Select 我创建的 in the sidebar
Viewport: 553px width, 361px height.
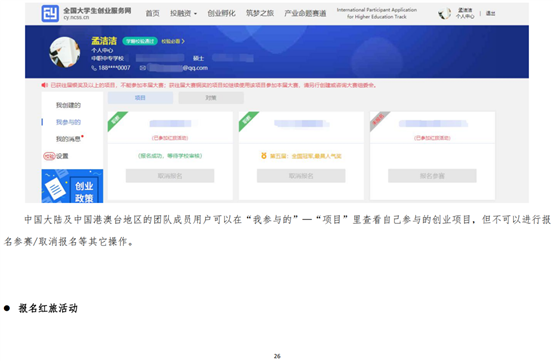coord(68,105)
